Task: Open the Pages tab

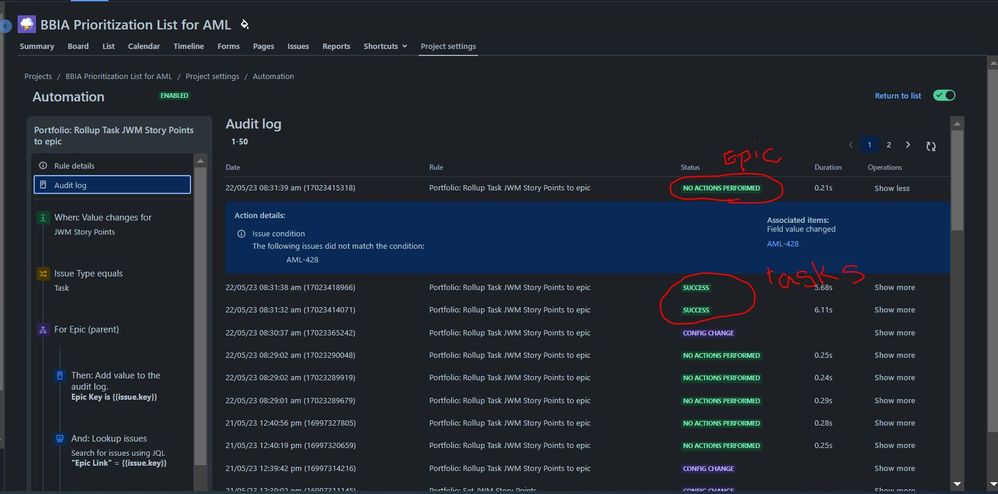Action: [x=264, y=46]
